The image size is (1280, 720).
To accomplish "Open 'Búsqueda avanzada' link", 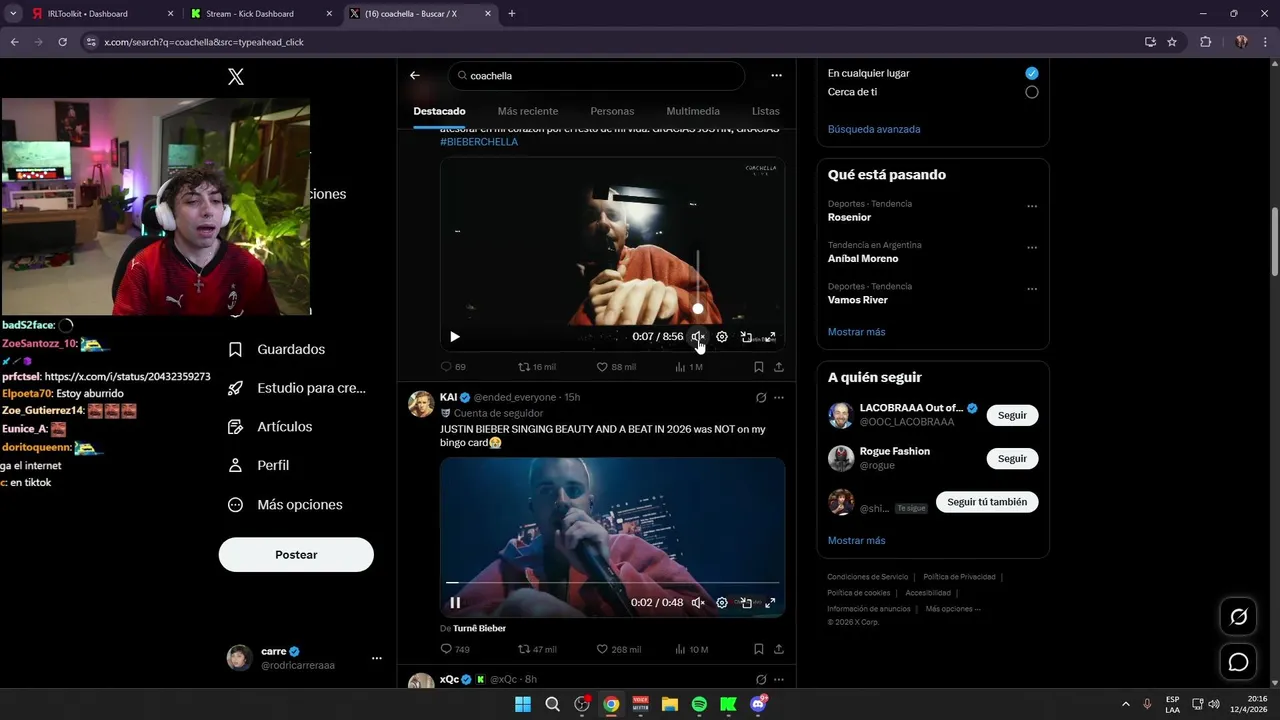I will [874, 129].
